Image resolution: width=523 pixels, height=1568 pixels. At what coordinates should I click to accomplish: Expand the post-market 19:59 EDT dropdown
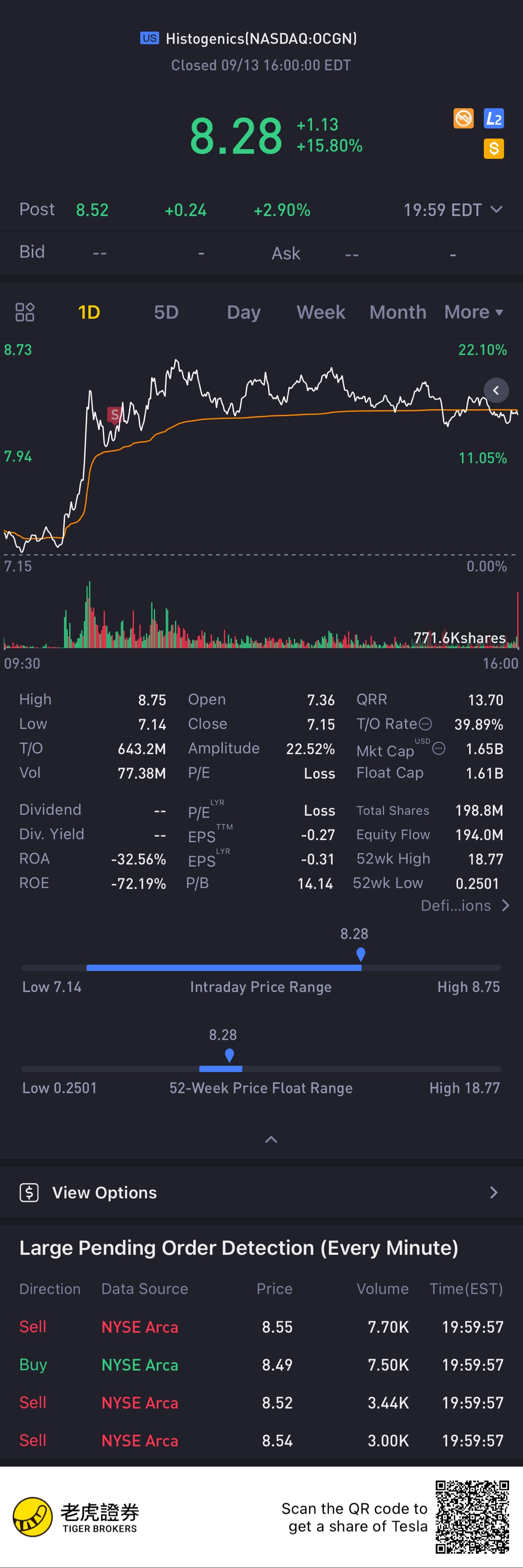click(x=496, y=210)
